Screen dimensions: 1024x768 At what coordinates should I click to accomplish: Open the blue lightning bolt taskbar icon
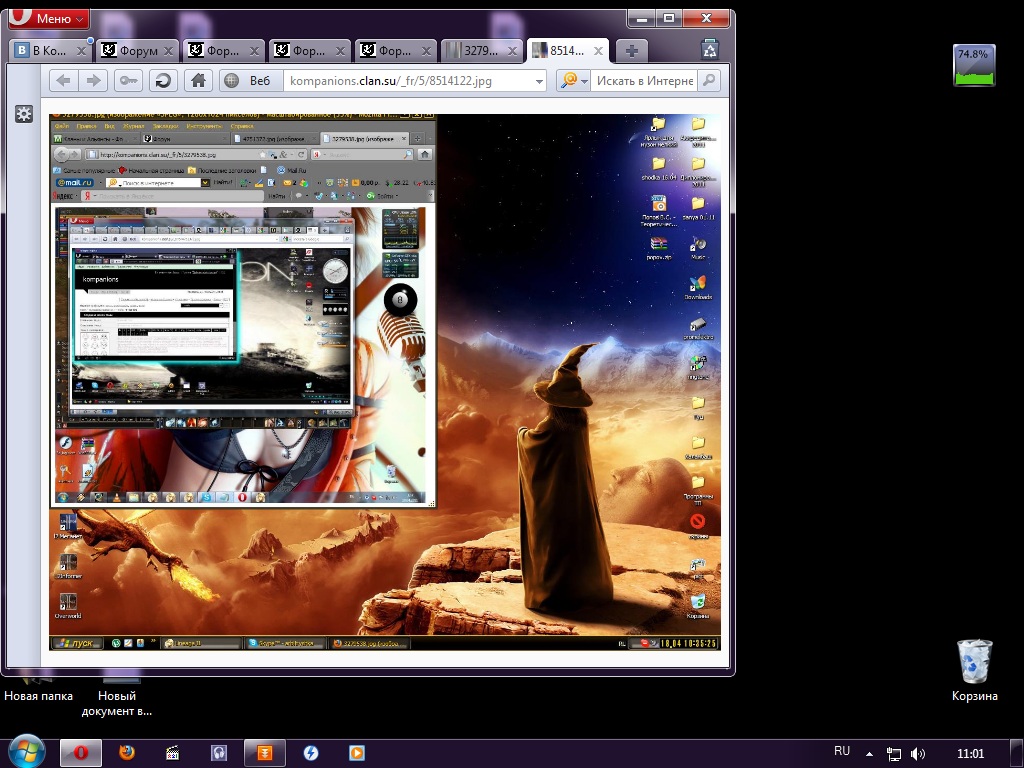[311, 753]
